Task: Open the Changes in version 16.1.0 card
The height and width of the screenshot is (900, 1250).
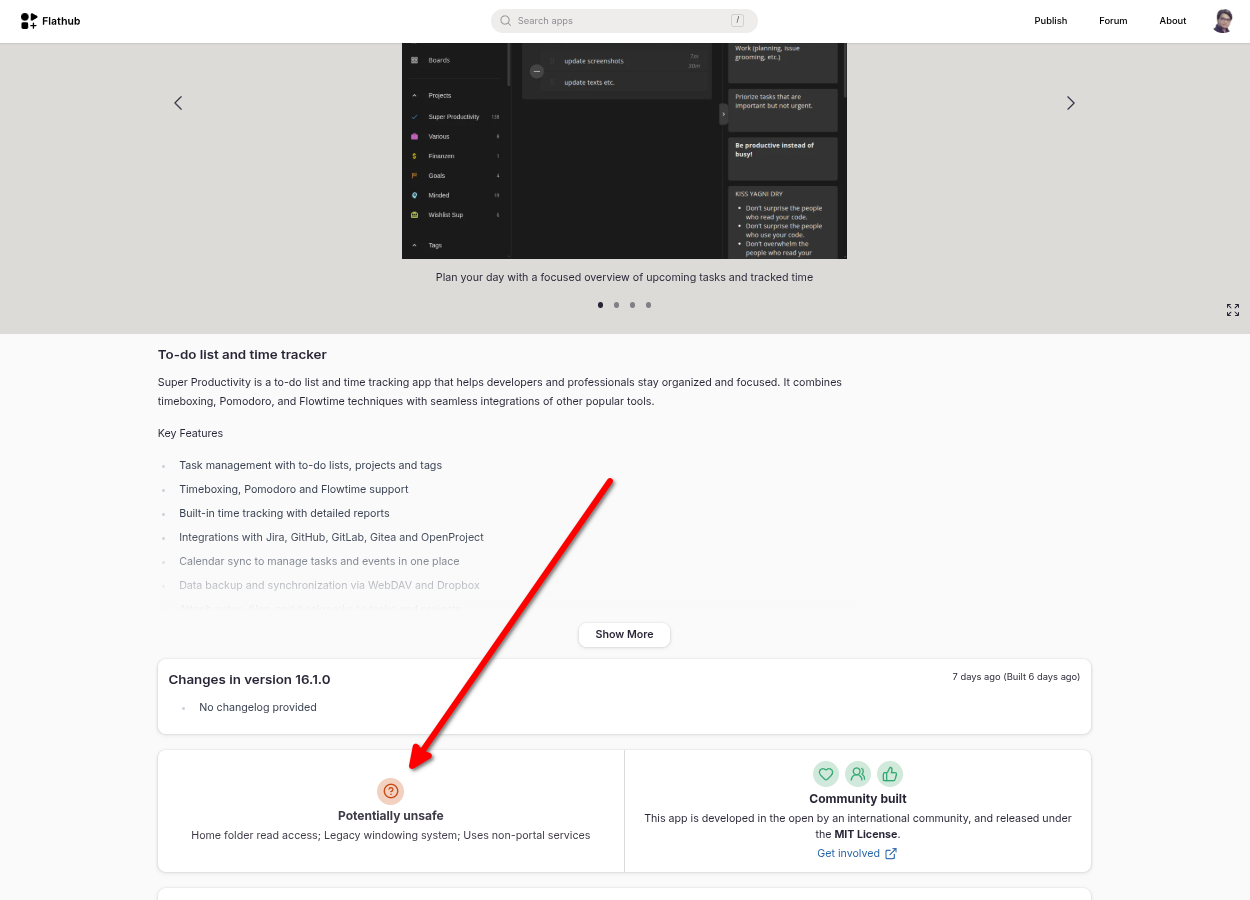Action: coord(624,696)
